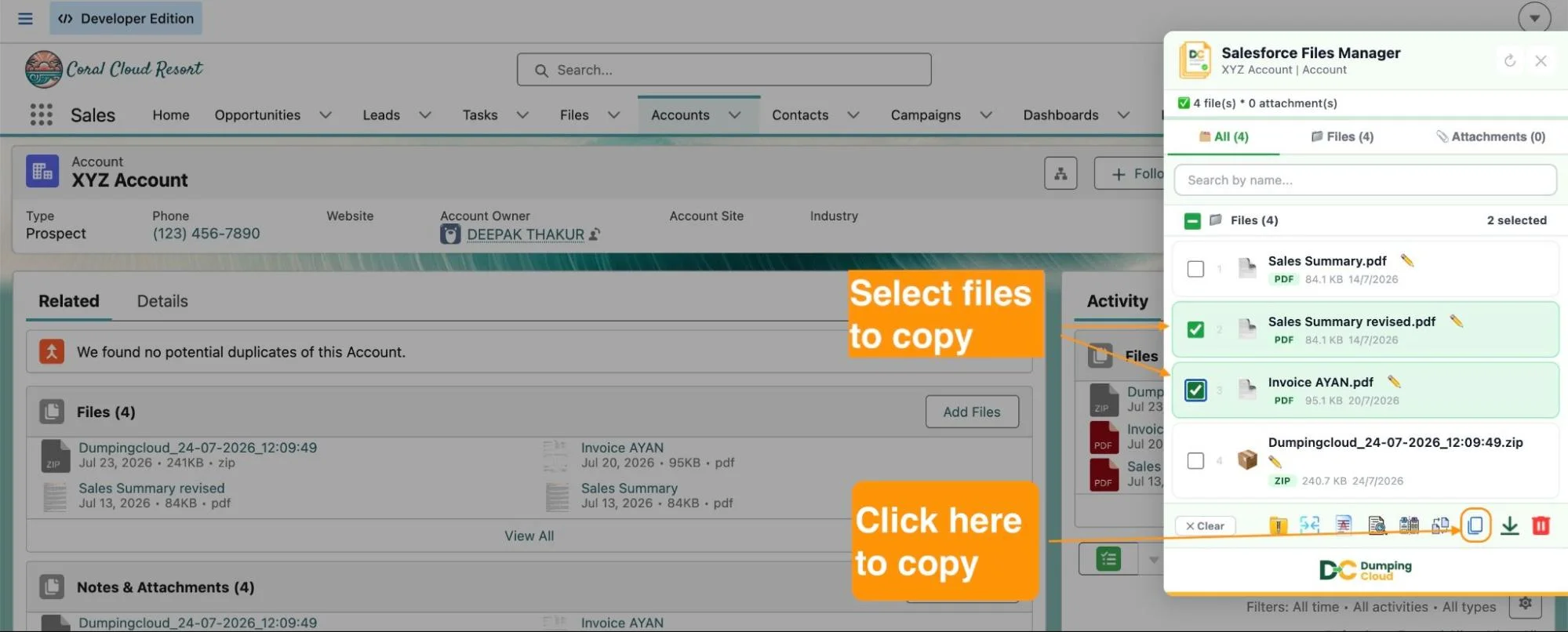
Task: Select the Activity tab
Action: (1117, 301)
